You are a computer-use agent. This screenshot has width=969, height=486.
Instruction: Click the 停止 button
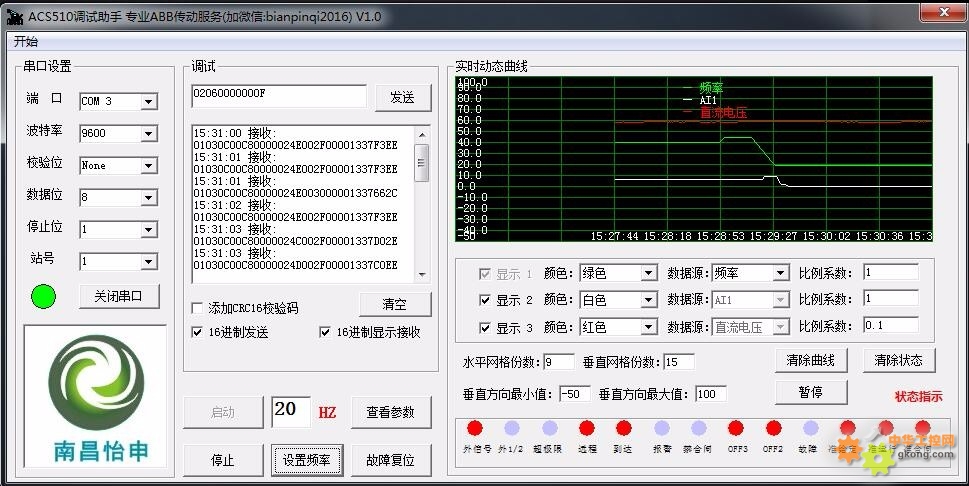[223, 460]
